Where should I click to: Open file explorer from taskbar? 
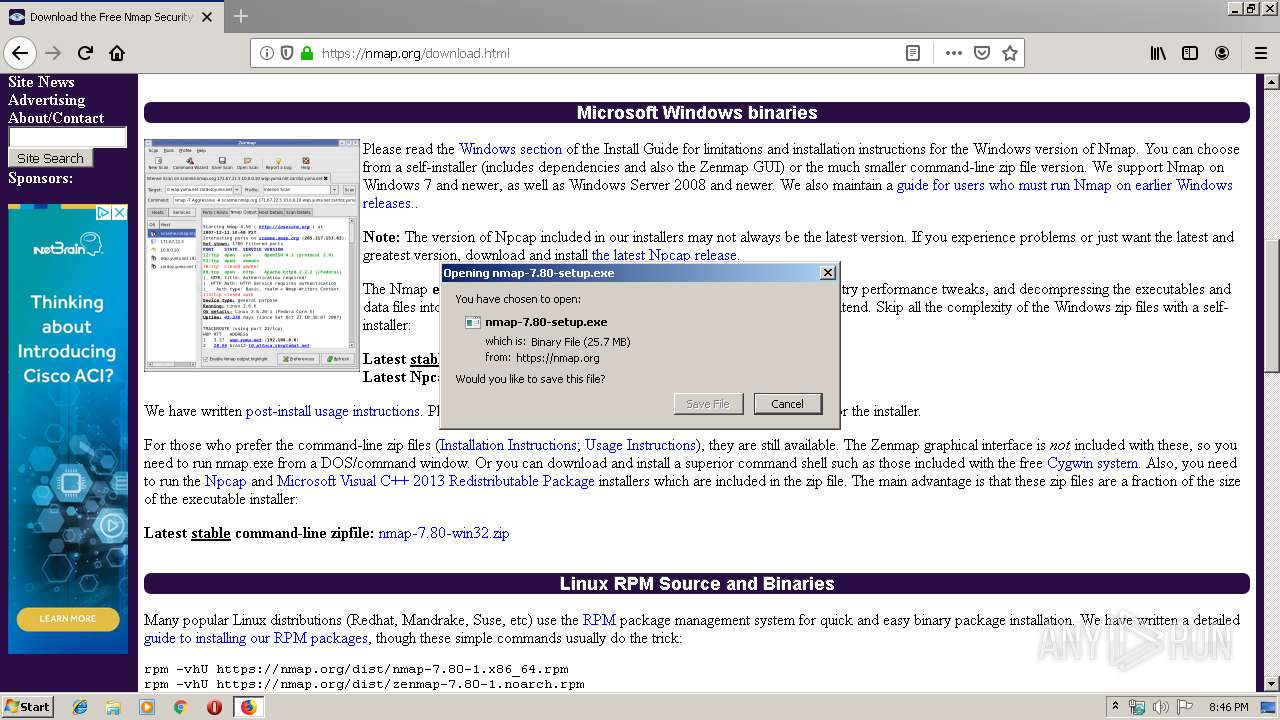click(x=113, y=707)
